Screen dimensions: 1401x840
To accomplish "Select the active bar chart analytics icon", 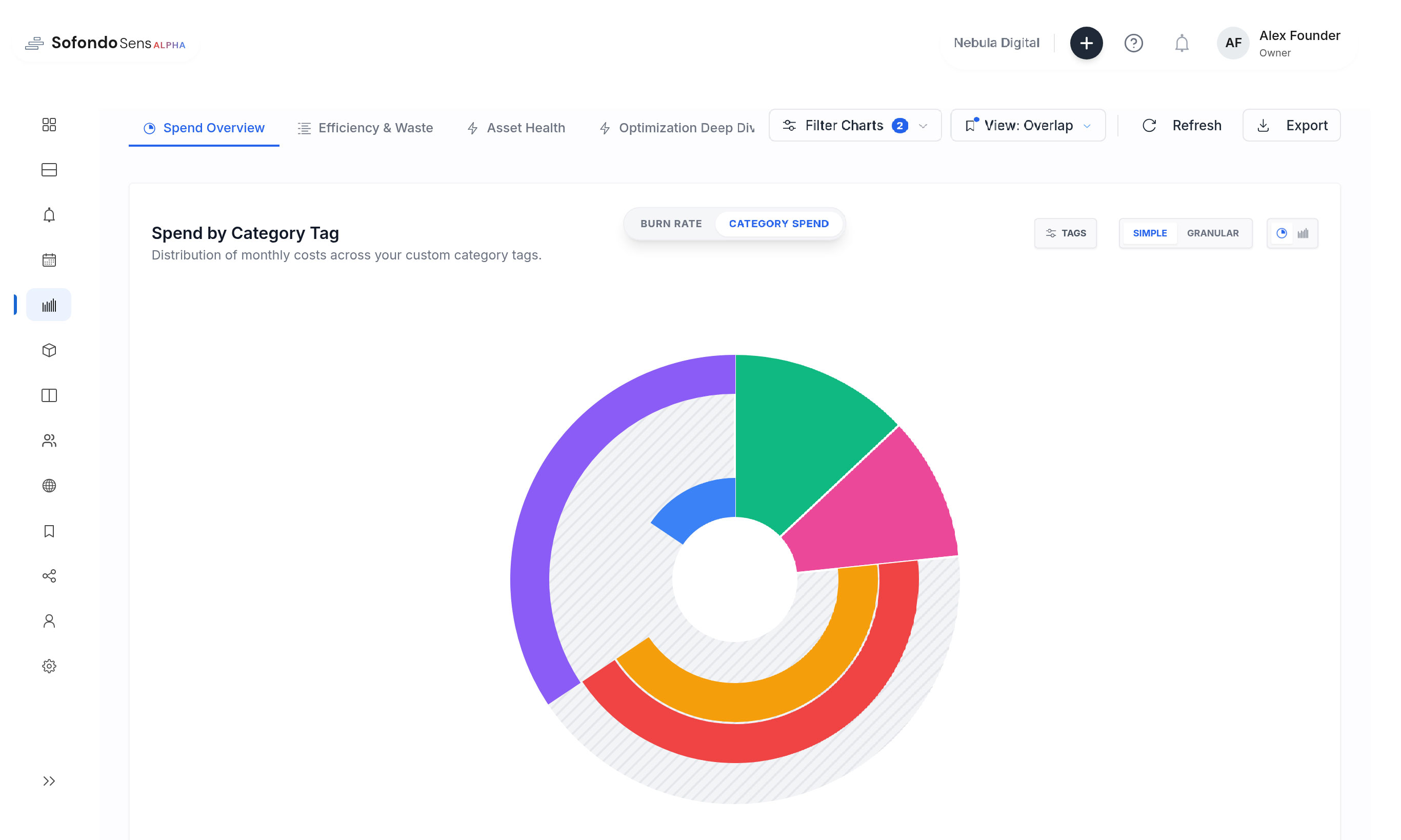I will [x=49, y=305].
